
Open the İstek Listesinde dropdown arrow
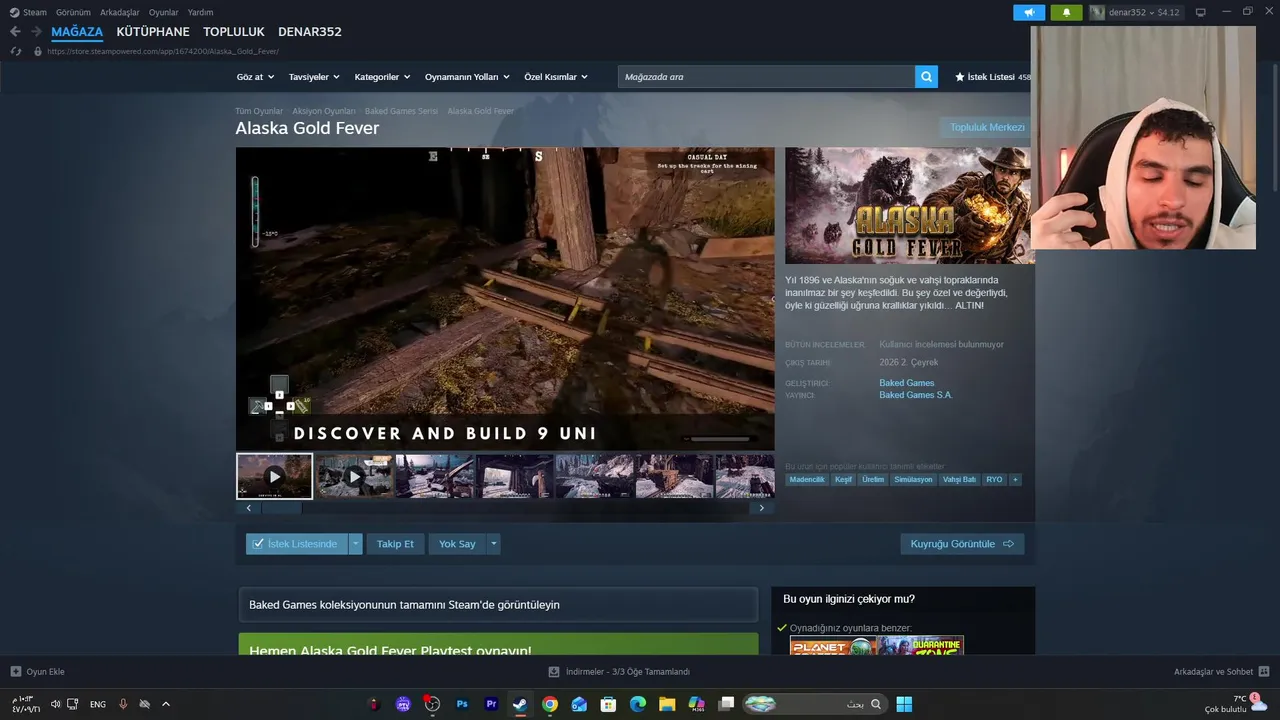[356, 544]
